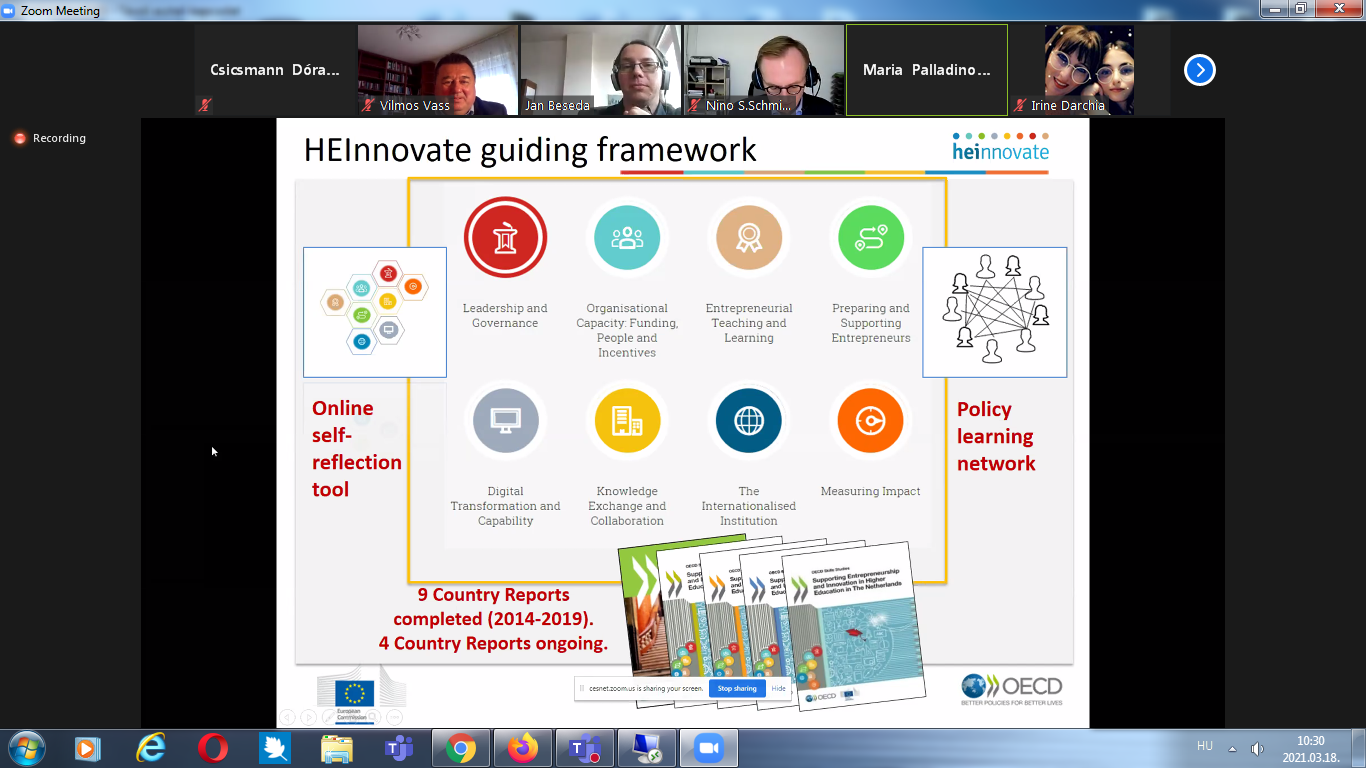The height and width of the screenshot is (768, 1366).
Task: Click the Digital Transformation and Capability icon
Action: pyautogui.click(x=505, y=421)
